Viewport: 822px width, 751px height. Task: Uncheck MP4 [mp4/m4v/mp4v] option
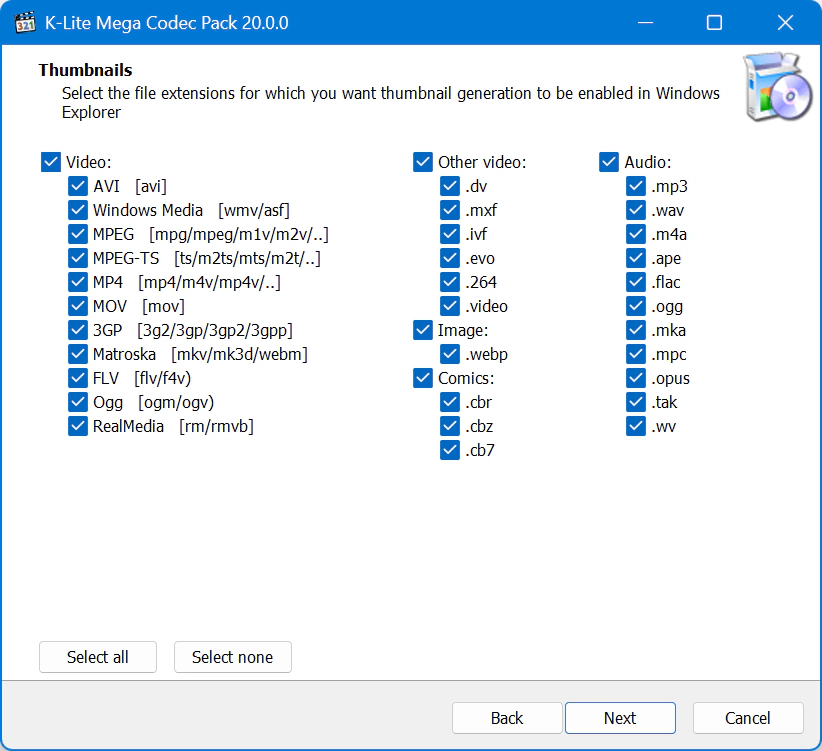coord(78,282)
